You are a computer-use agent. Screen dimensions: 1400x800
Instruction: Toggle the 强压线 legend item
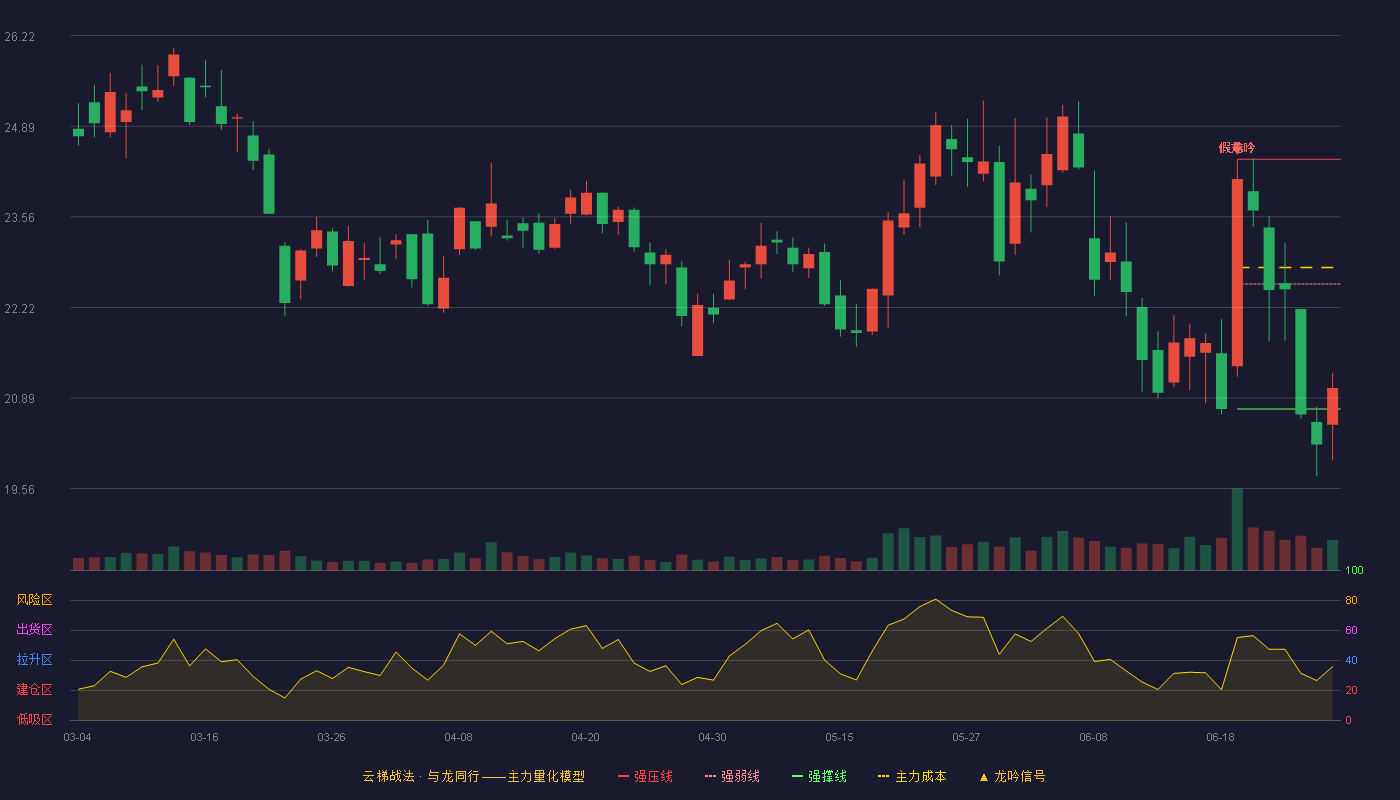click(645, 776)
